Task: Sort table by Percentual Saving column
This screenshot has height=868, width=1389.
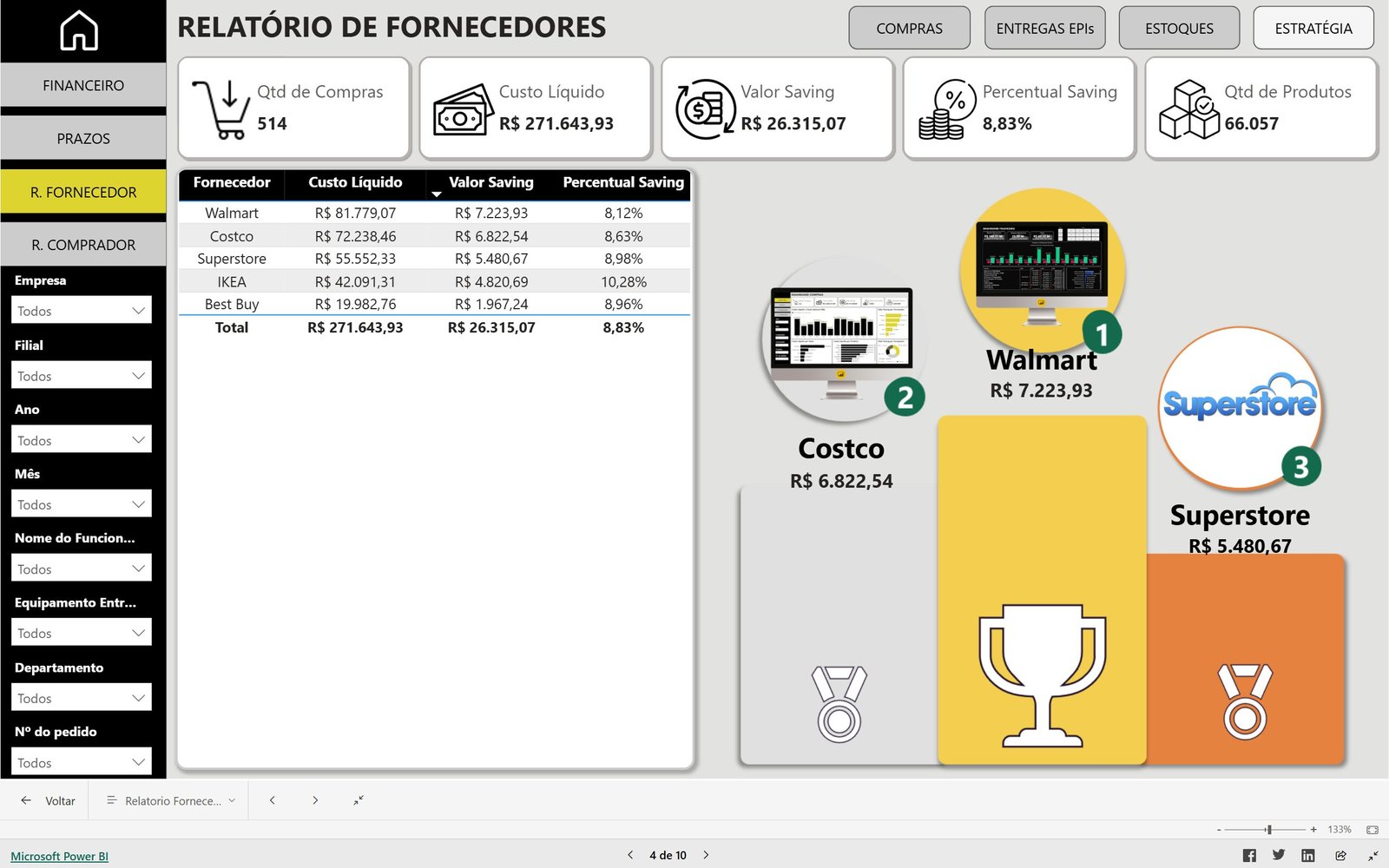Action: pyautogui.click(x=623, y=182)
